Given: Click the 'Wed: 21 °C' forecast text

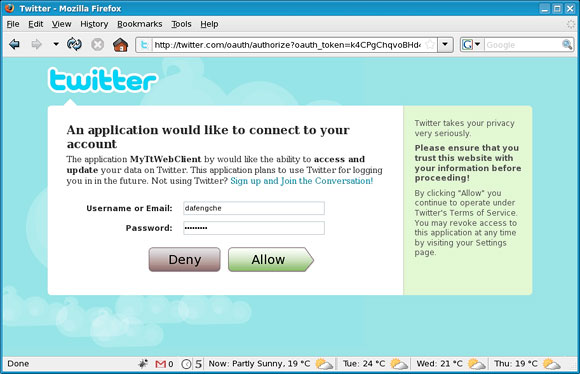Looking at the screenshot, I should (439, 364).
